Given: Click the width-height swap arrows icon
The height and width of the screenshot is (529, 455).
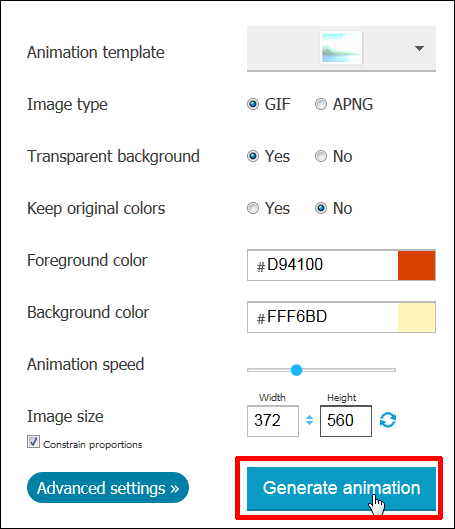Looking at the screenshot, I should pyautogui.click(x=309, y=420).
